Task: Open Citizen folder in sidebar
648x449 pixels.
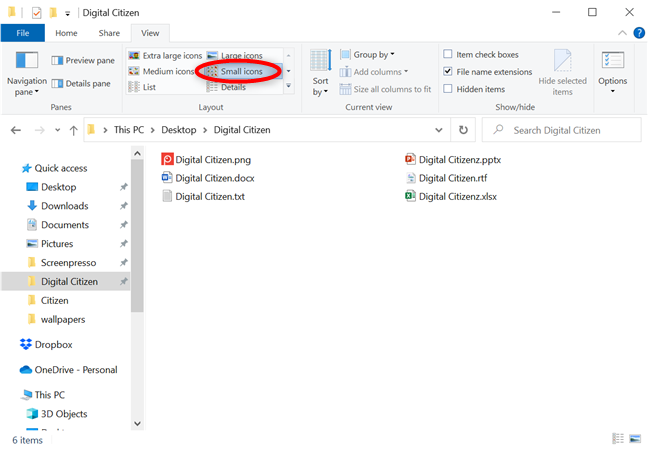Action: (x=48, y=301)
